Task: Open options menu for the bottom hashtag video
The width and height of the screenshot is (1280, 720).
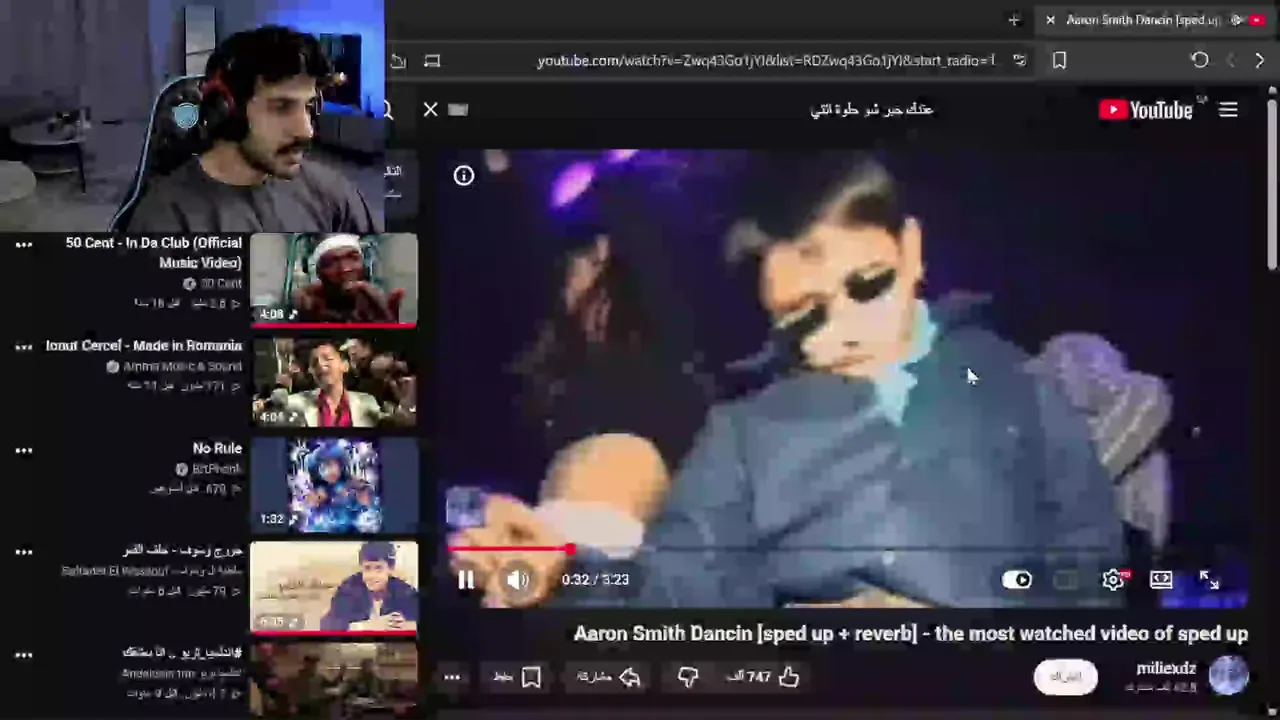Action: pyautogui.click(x=24, y=655)
